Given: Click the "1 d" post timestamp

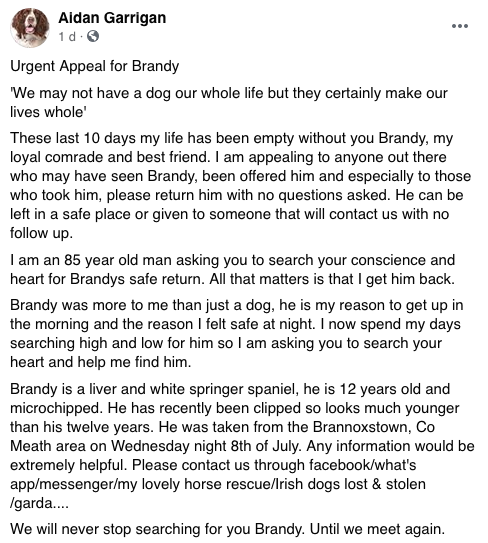Looking at the screenshot, I should (67, 36).
